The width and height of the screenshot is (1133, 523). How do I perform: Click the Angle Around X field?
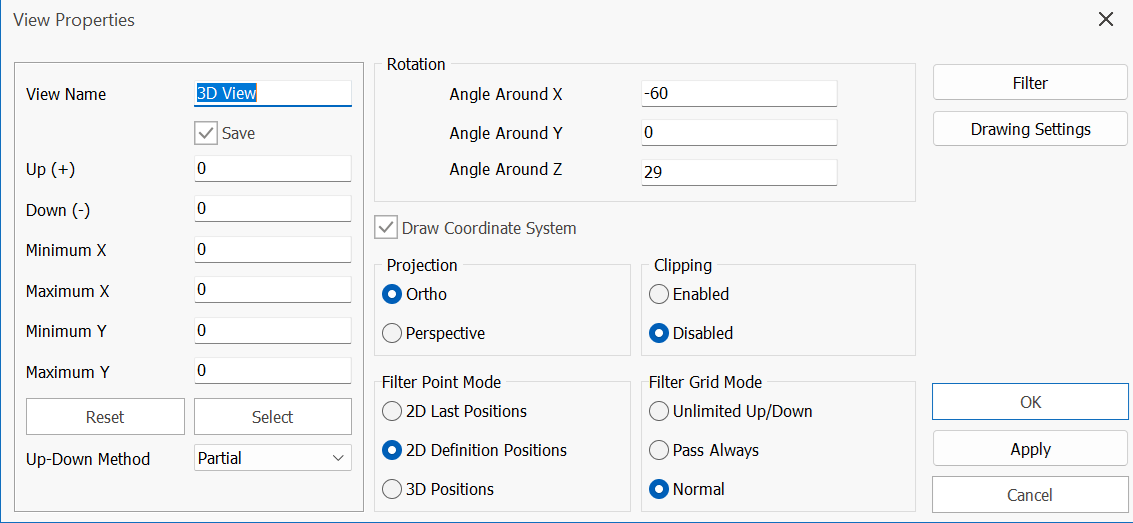(x=738, y=94)
